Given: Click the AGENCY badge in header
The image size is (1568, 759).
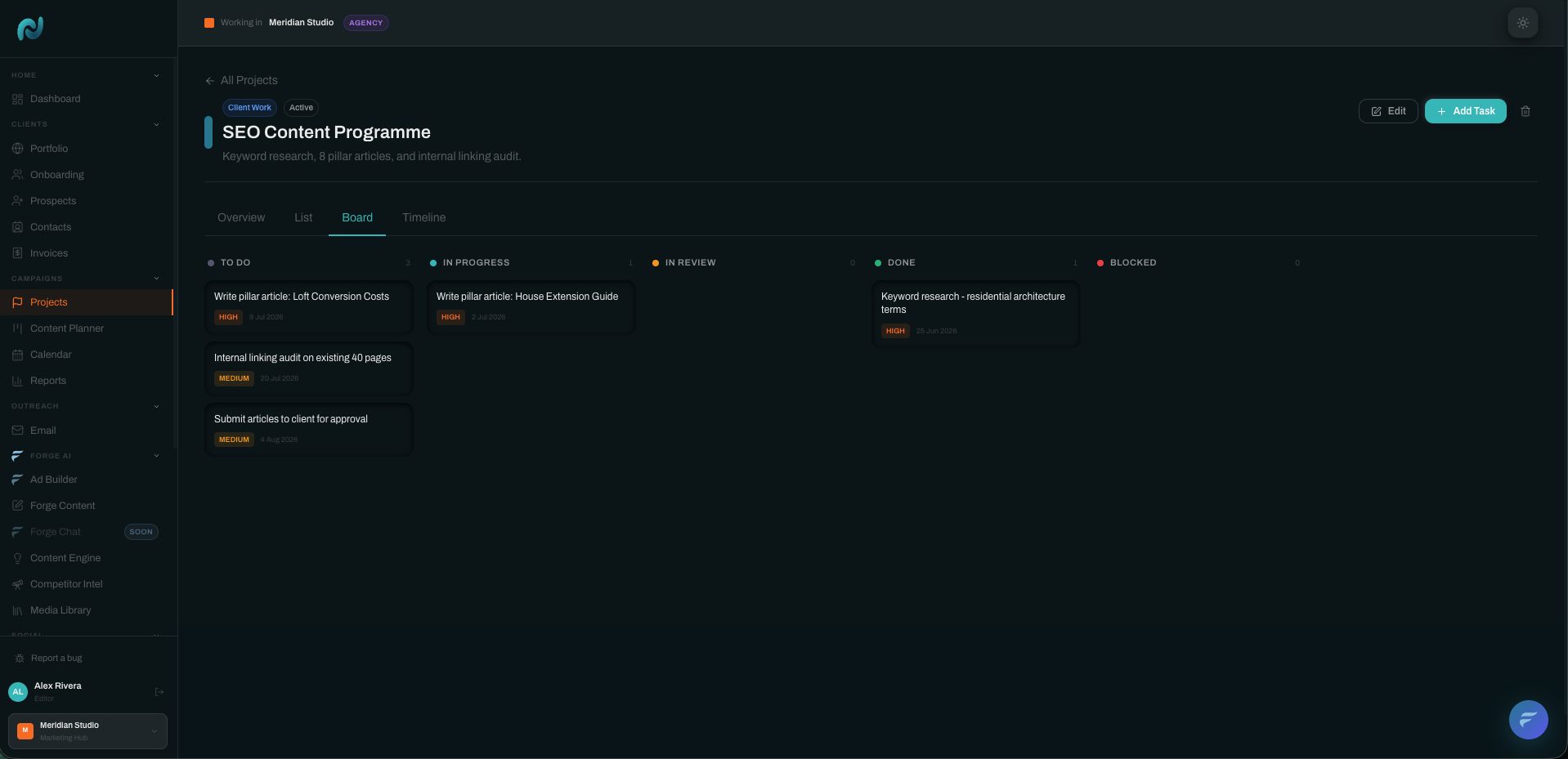Looking at the screenshot, I should point(365,23).
